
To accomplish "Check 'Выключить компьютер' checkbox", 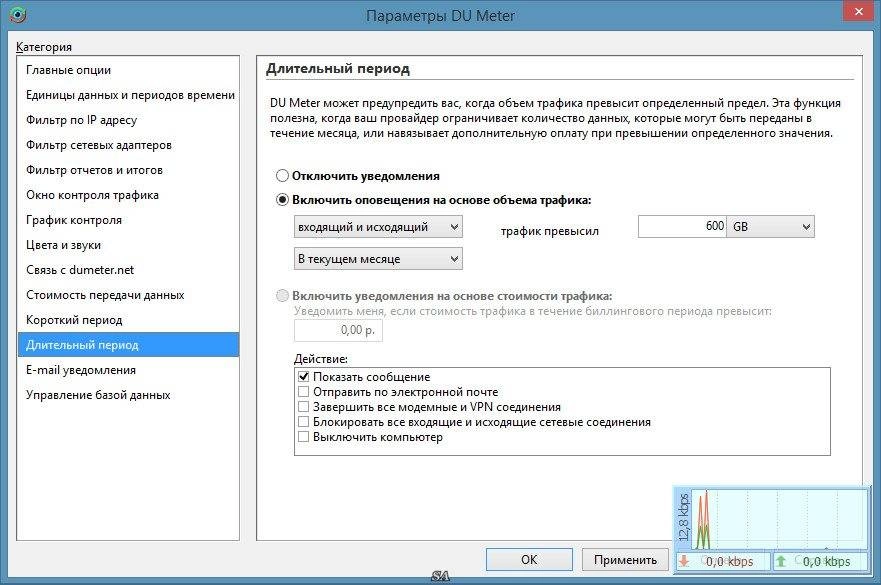I will [303, 437].
